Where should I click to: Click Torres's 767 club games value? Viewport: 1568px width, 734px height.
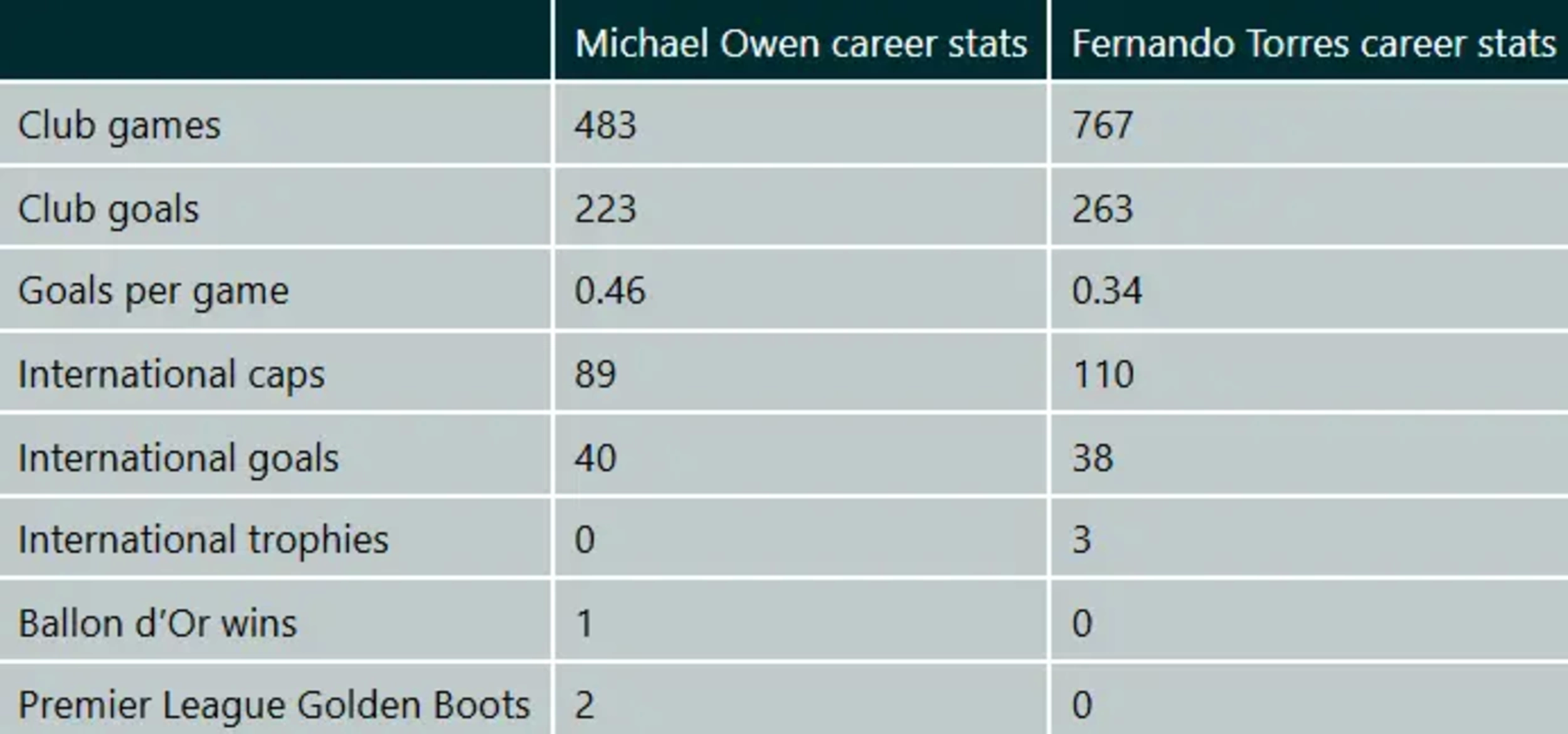1103,125
